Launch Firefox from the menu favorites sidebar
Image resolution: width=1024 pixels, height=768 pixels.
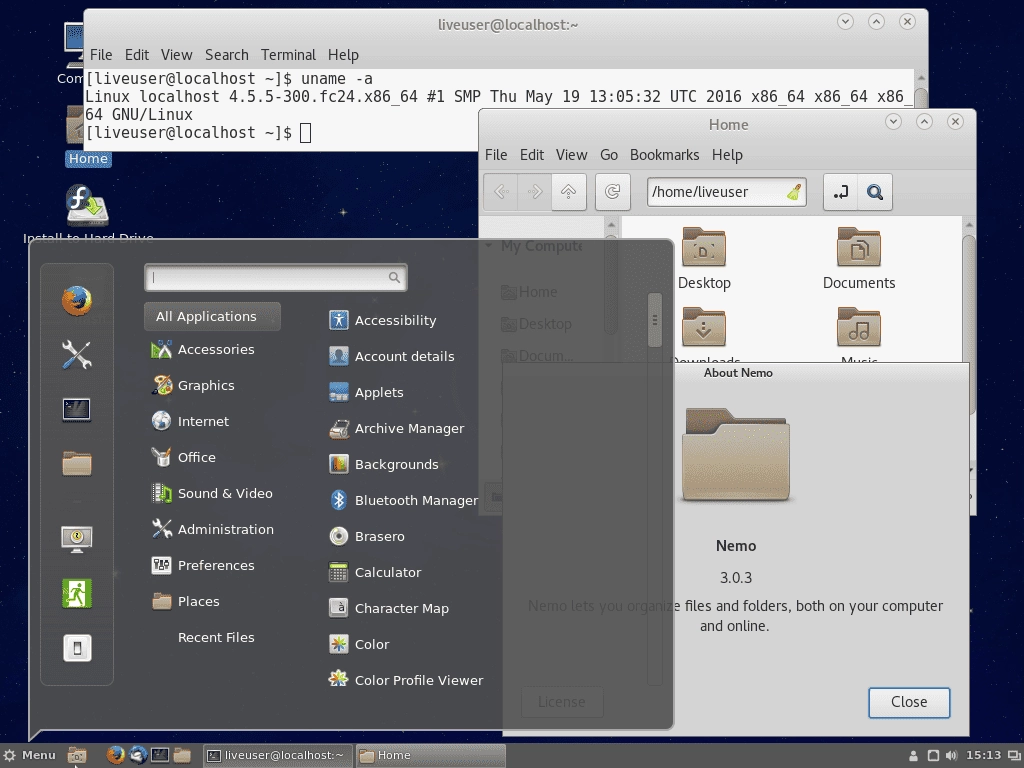76,301
